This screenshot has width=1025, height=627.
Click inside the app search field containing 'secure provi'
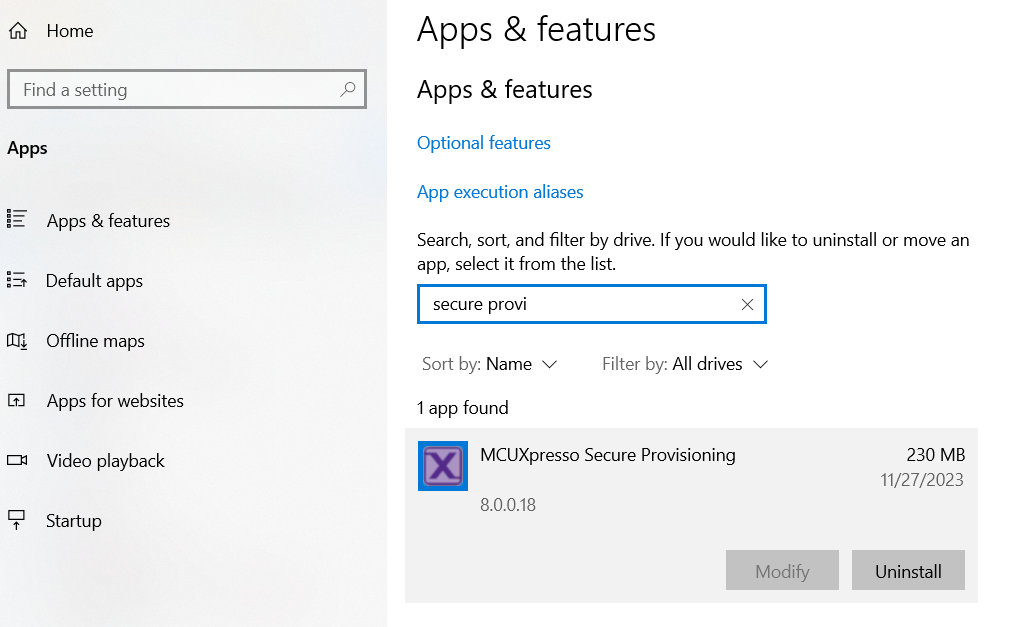tap(592, 304)
